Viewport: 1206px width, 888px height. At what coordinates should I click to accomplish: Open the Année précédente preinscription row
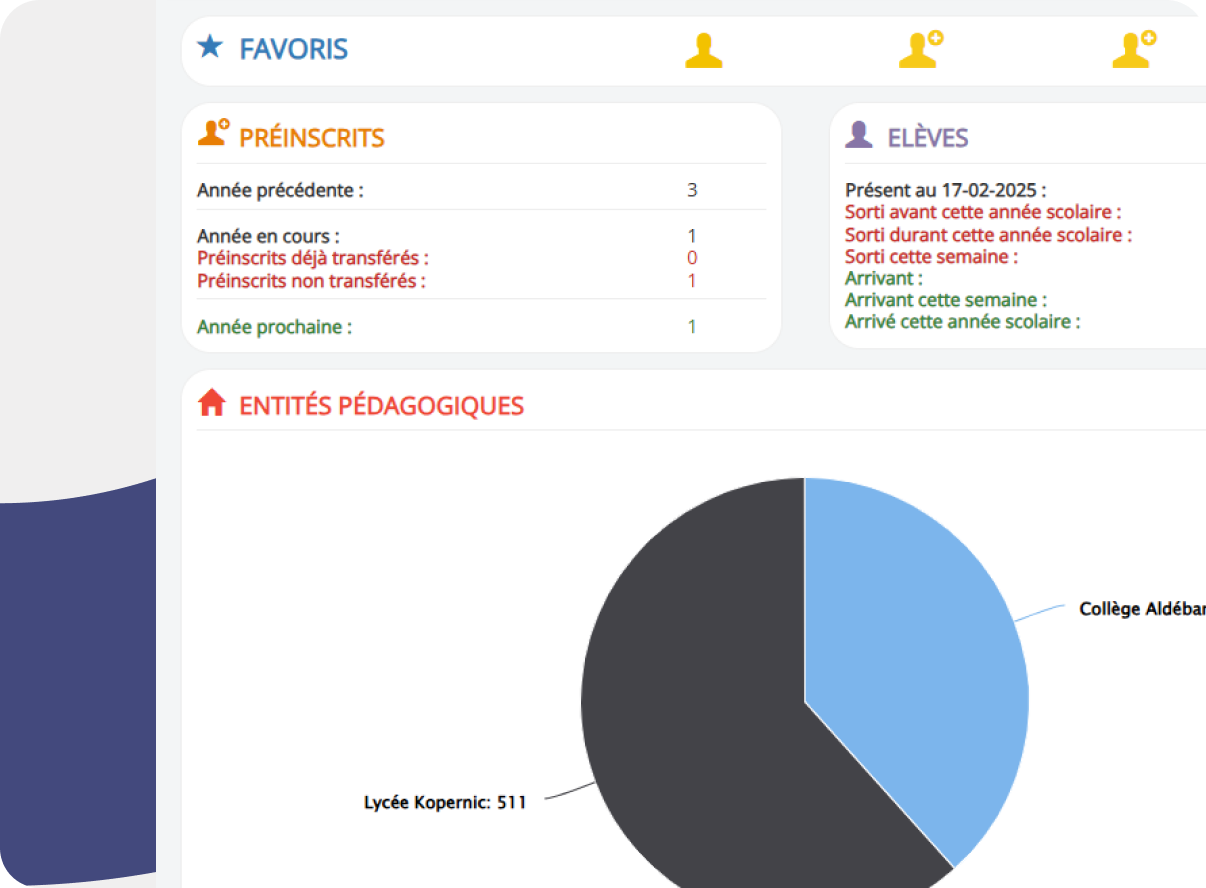click(280, 190)
